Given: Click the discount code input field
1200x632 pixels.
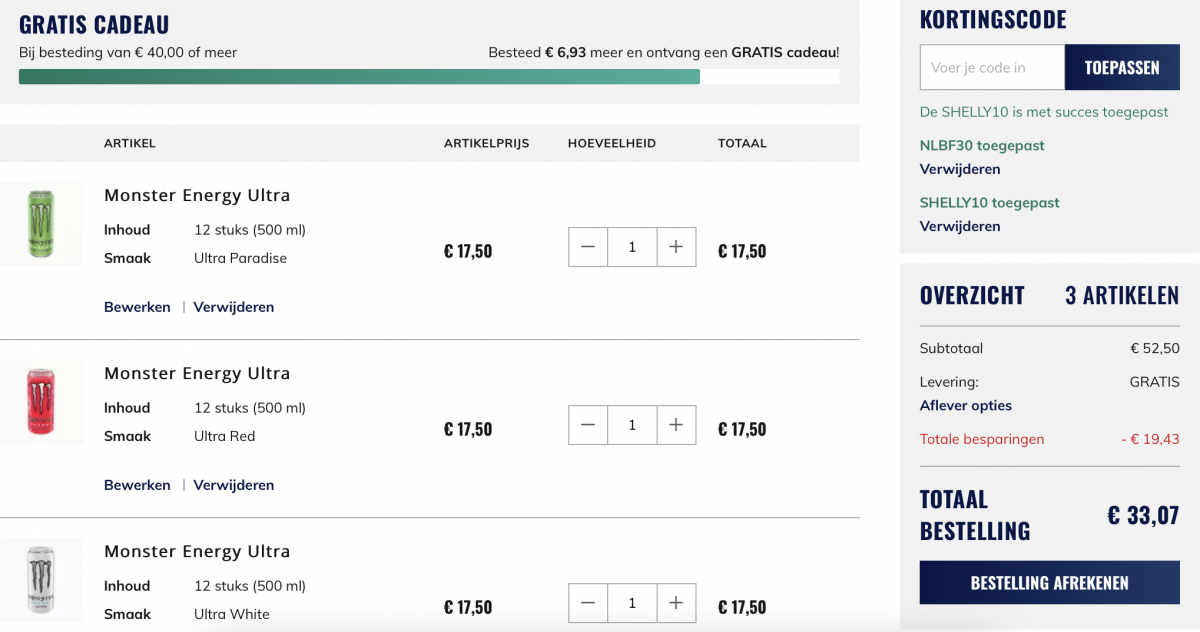Looking at the screenshot, I should [x=991, y=68].
